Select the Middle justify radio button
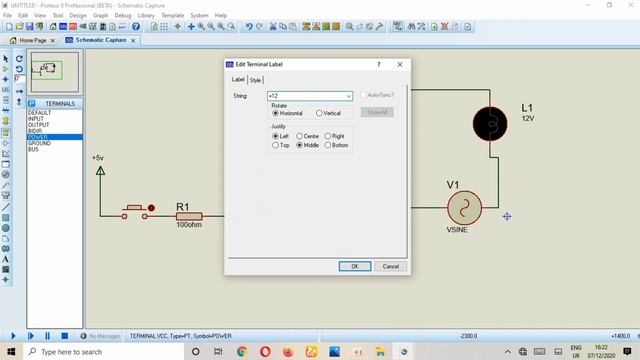This screenshot has height=360, width=640. pyautogui.click(x=300, y=145)
